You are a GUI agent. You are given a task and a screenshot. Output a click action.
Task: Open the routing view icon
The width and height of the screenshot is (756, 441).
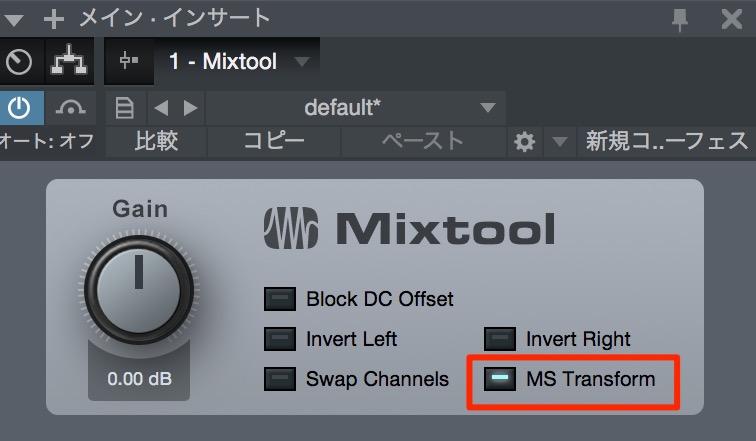(x=69, y=61)
